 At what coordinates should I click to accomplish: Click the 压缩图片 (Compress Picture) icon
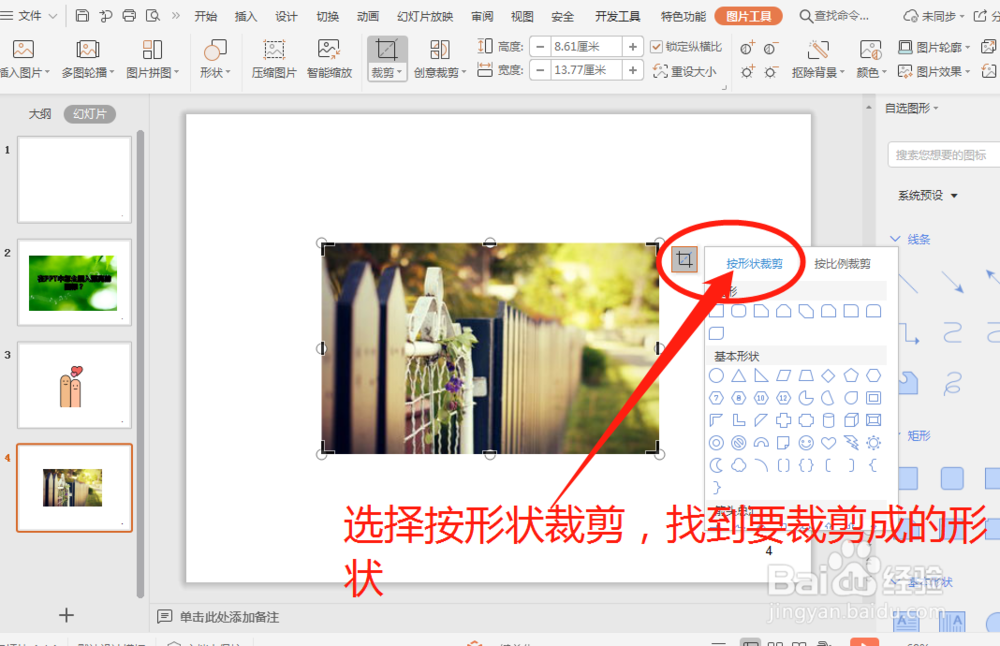[x=273, y=48]
